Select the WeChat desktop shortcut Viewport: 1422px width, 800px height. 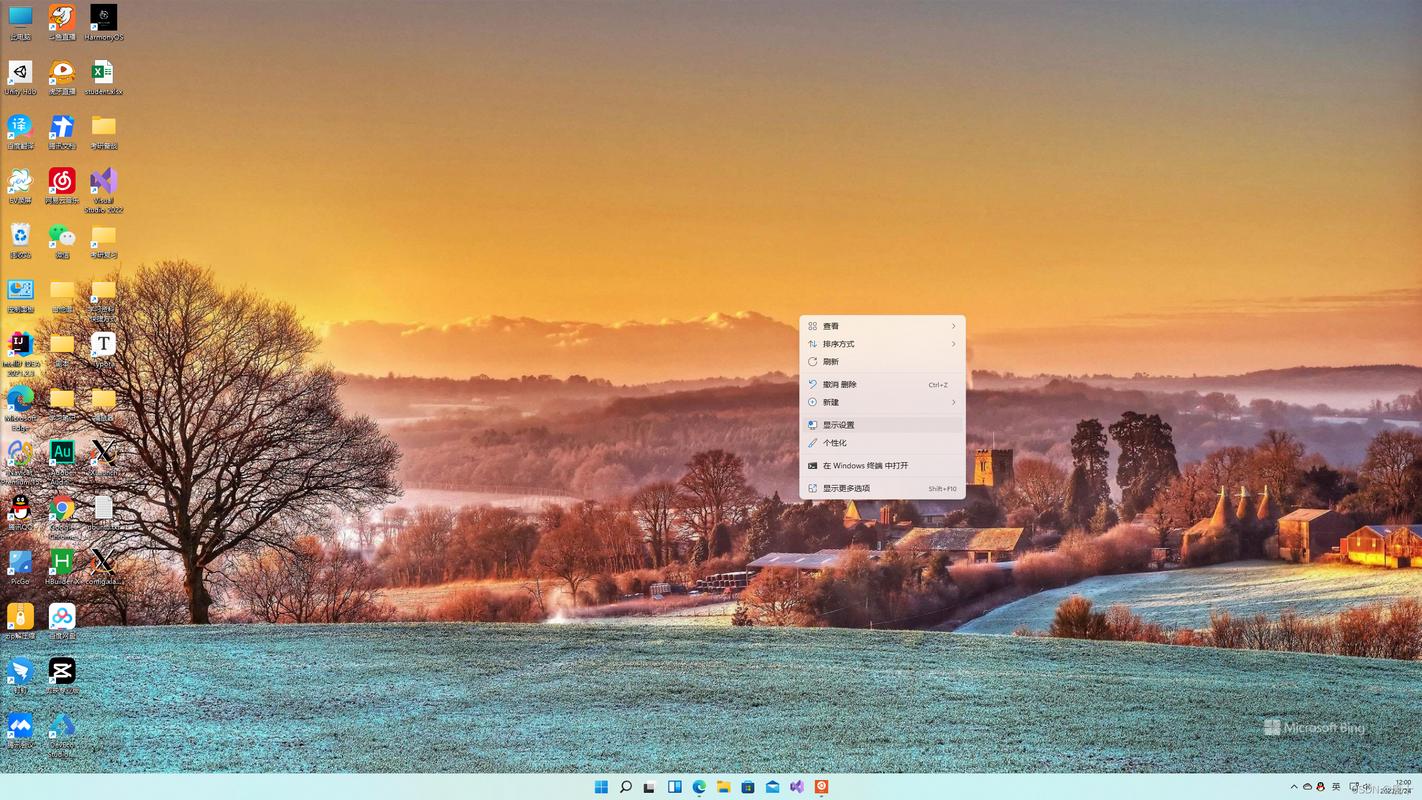(x=62, y=240)
